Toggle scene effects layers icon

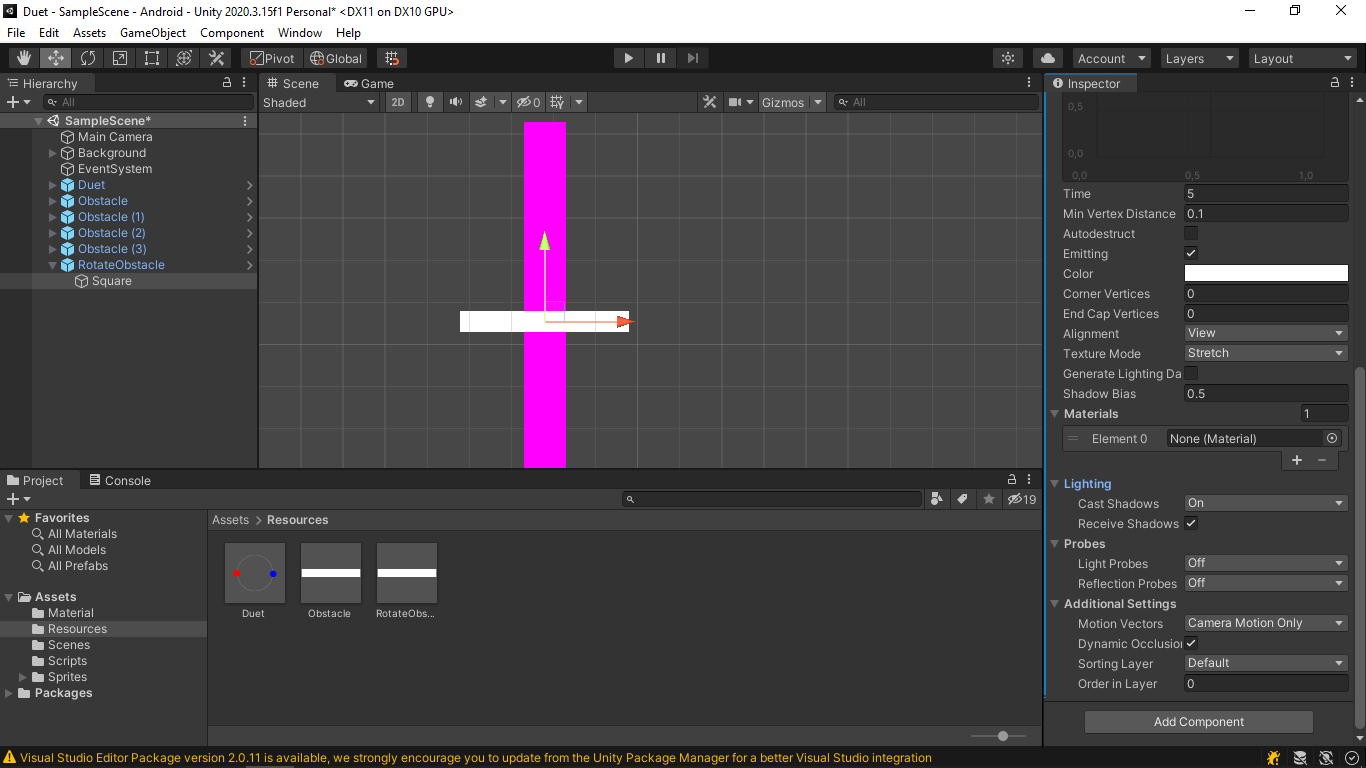coord(481,102)
